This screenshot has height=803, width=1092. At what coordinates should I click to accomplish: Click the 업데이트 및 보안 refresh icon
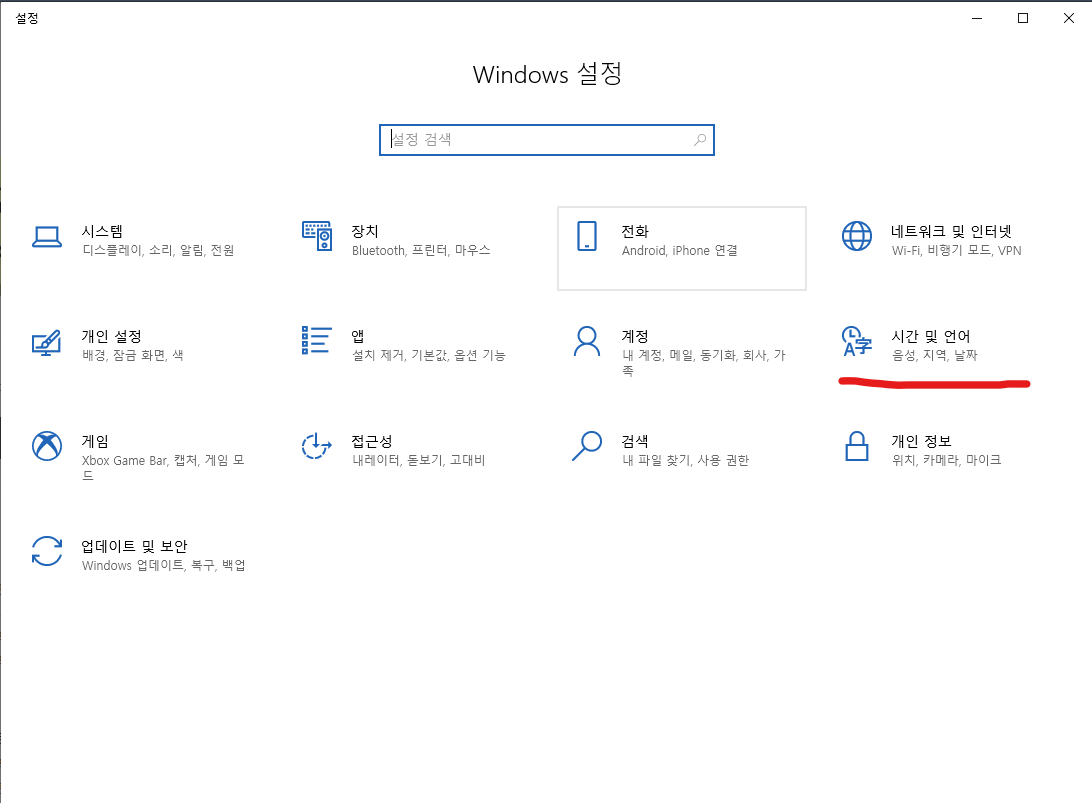click(47, 551)
